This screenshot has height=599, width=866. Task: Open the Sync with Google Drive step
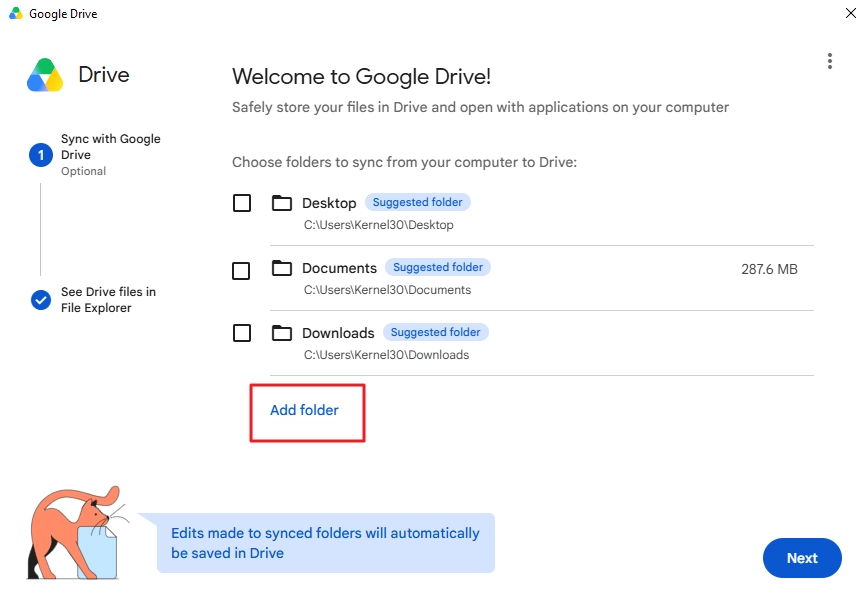tap(110, 147)
